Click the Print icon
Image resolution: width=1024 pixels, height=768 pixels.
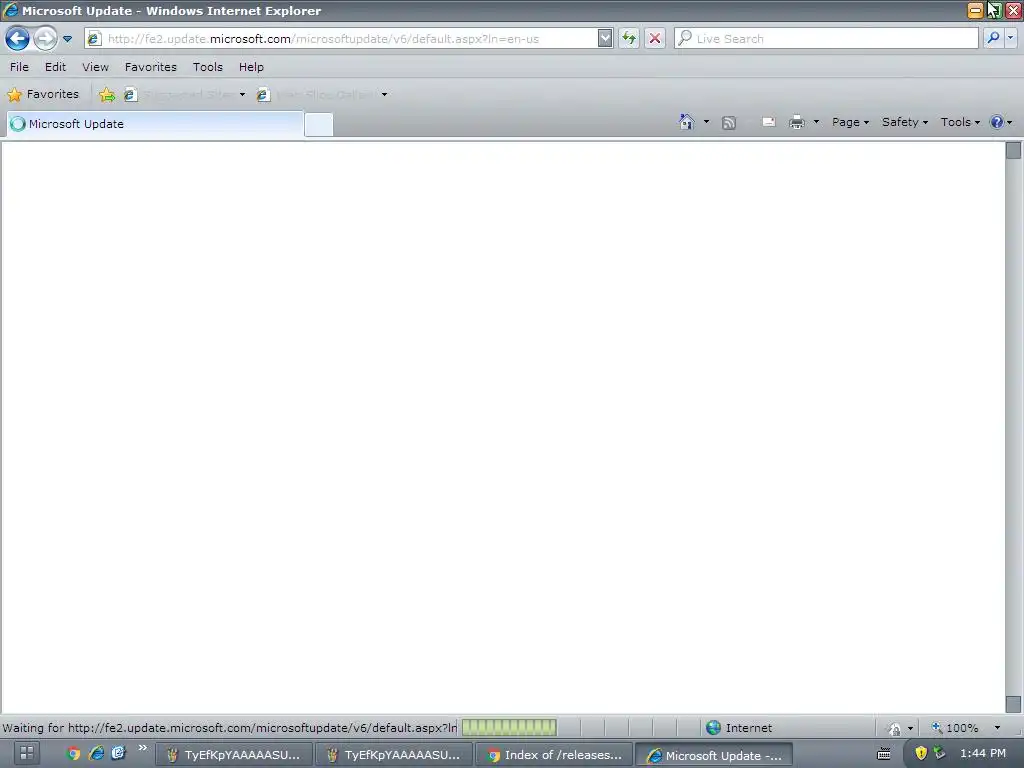click(x=797, y=122)
